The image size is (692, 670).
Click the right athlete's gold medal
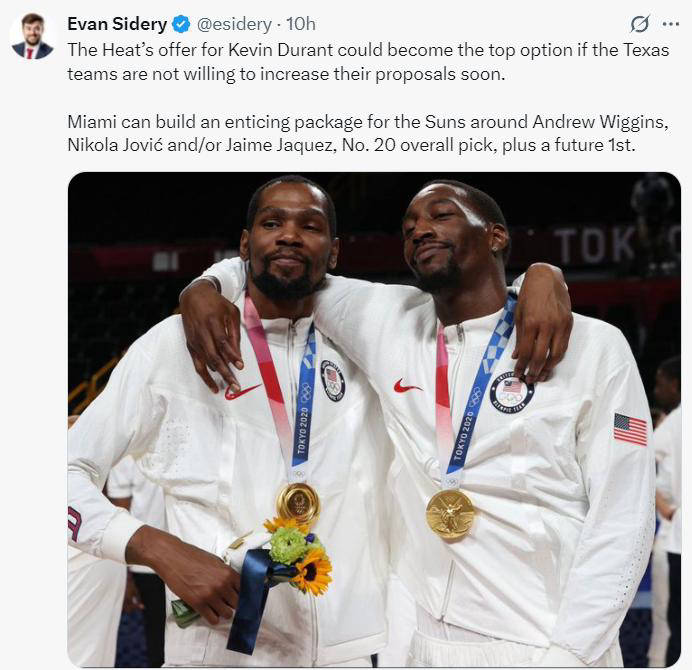pyautogui.click(x=450, y=515)
